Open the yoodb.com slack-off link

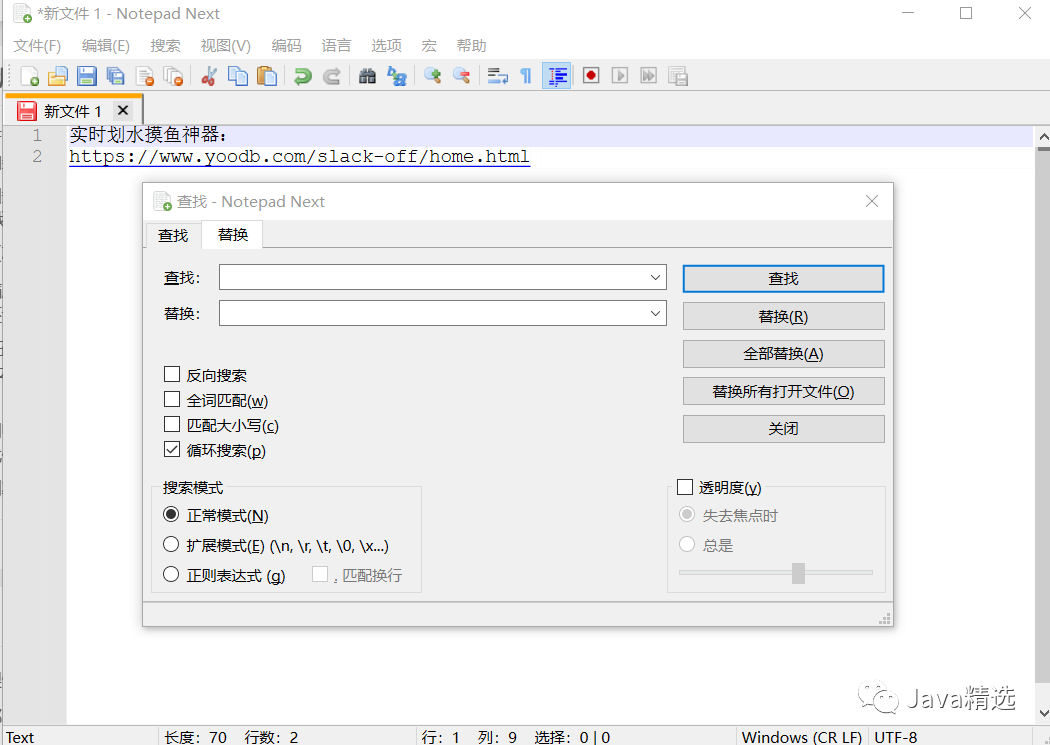point(299,157)
